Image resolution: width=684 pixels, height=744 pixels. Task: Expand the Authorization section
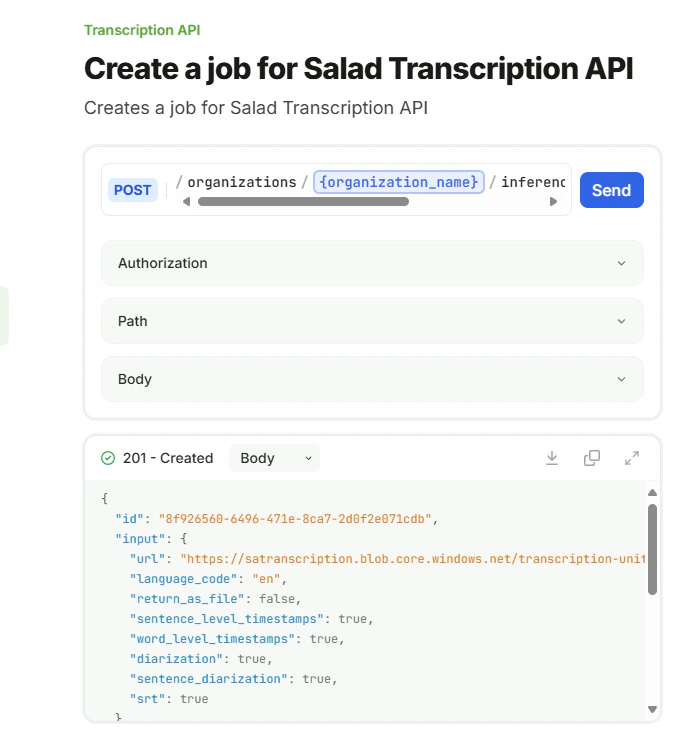coord(372,263)
